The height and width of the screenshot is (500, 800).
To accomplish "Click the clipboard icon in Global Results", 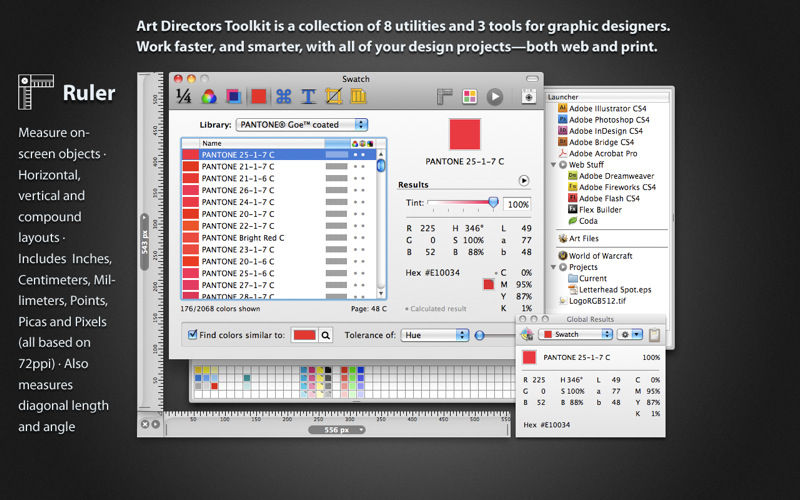I will point(654,335).
